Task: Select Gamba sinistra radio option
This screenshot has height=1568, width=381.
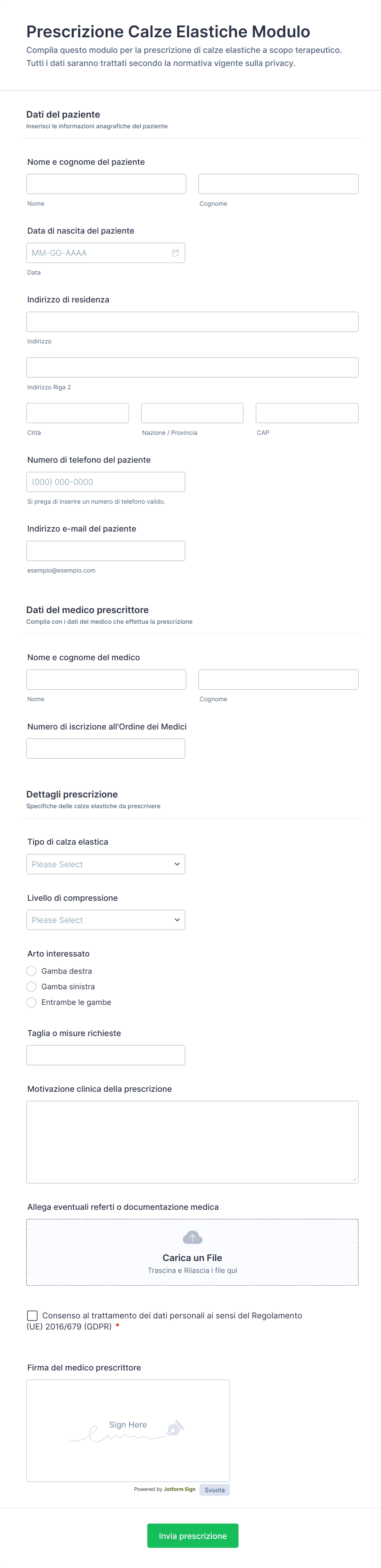Action: tap(32, 987)
